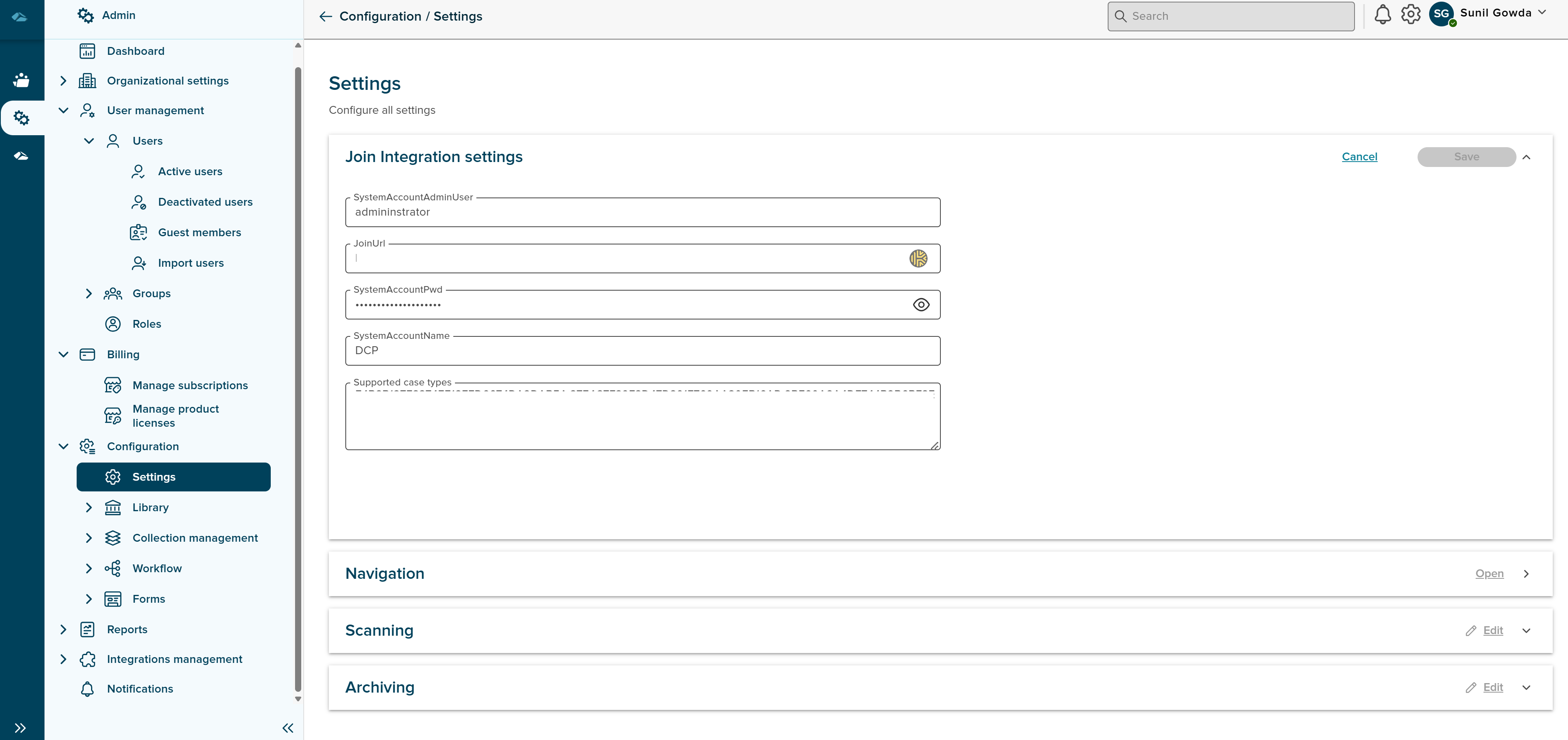Click the notifications bell icon in header

[x=1382, y=14]
